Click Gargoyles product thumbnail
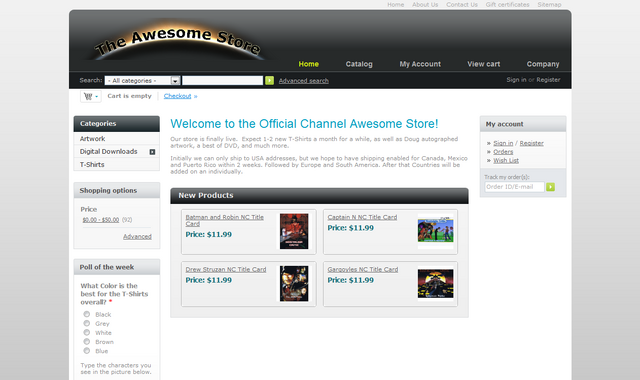The height and width of the screenshot is (380, 640). click(436, 284)
